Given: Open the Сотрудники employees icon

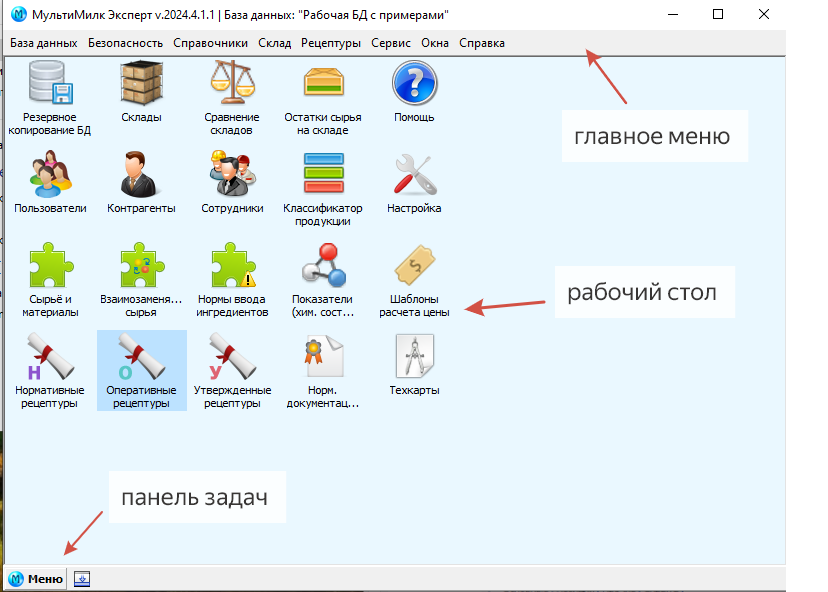Looking at the screenshot, I should tap(232, 174).
